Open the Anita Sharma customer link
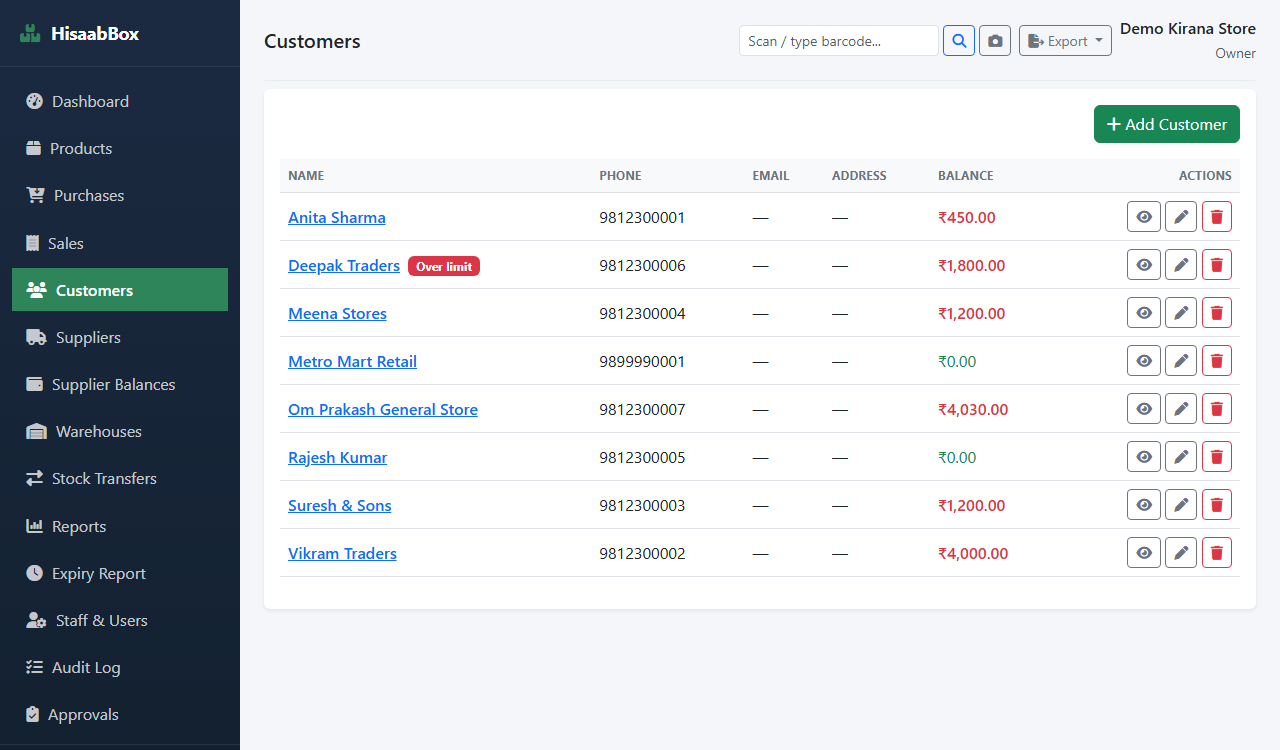 tap(337, 217)
